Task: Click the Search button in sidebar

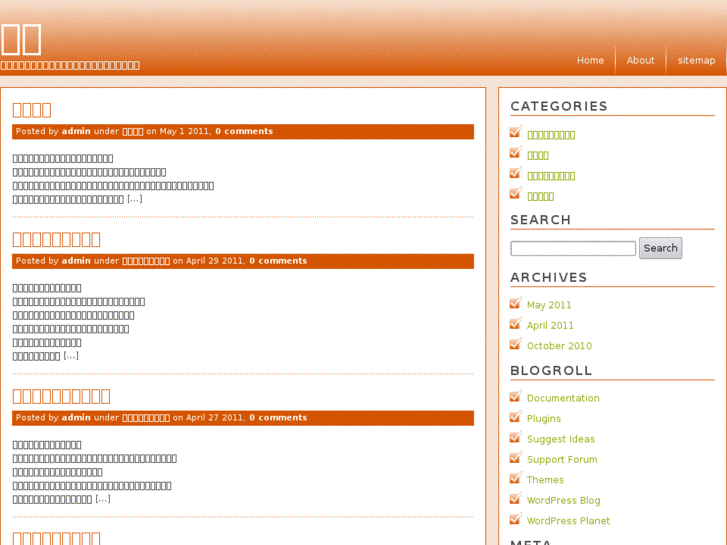Action: tap(660, 248)
